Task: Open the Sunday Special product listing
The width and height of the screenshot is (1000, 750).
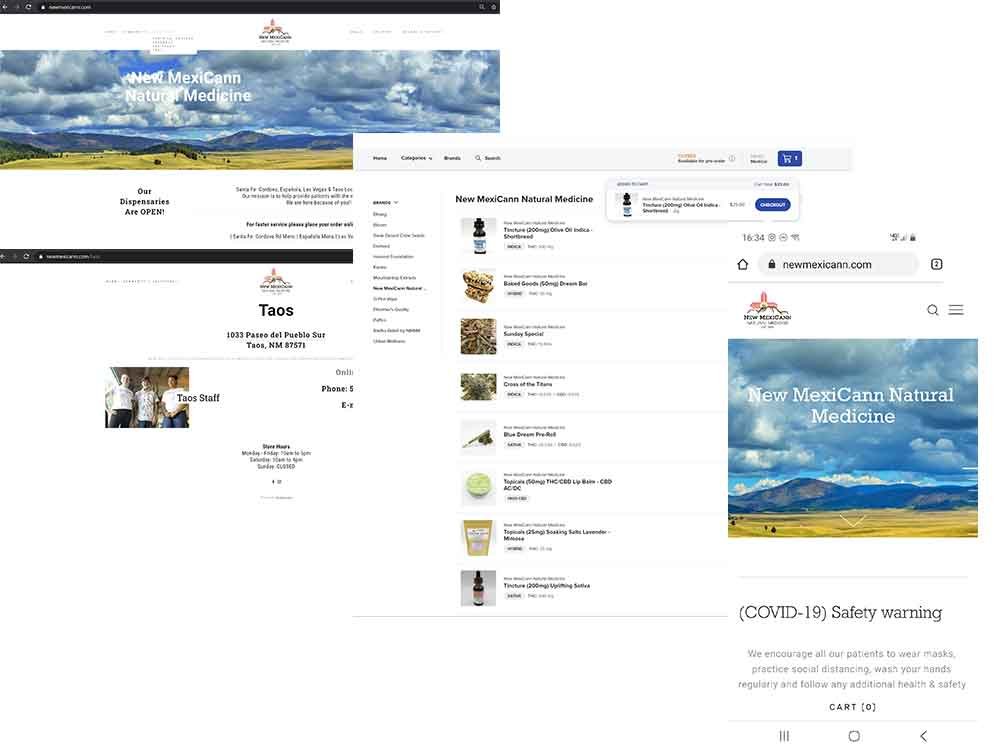Action: tap(524, 334)
